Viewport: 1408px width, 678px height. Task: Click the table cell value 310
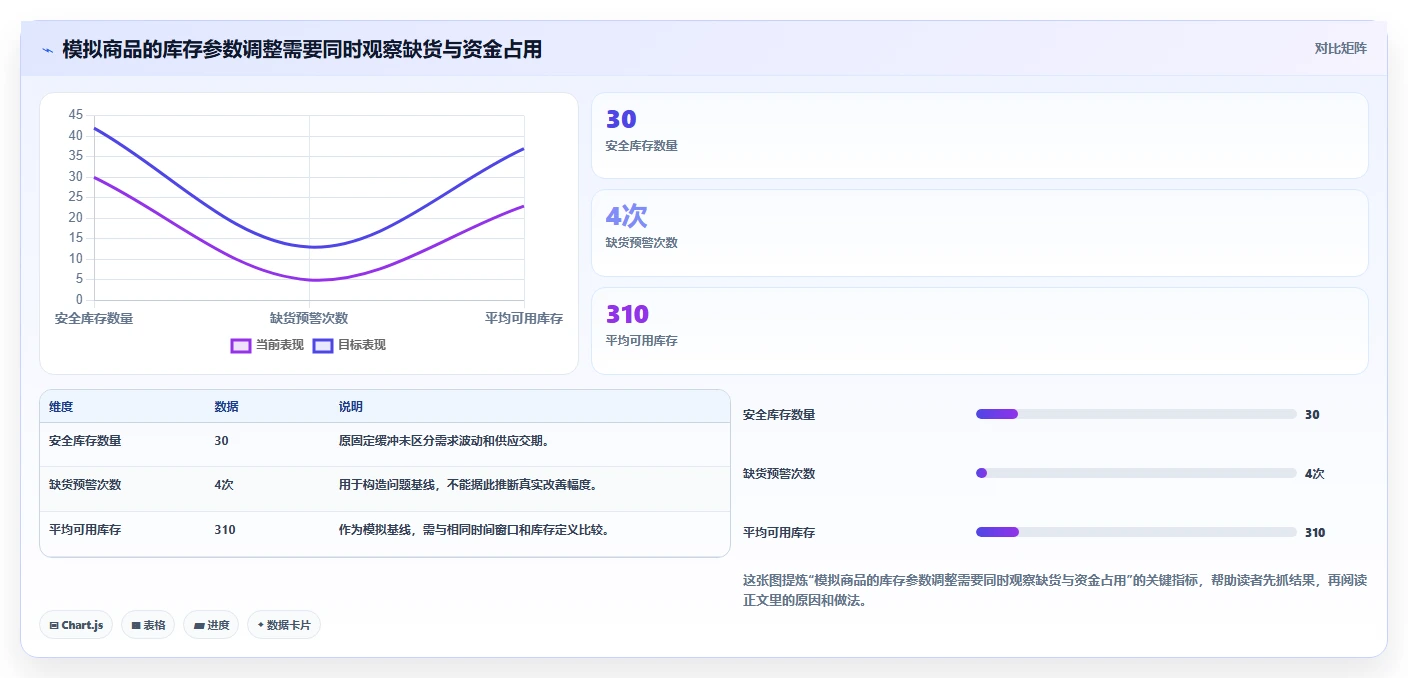pyautogui.click(x=225, y=529)
